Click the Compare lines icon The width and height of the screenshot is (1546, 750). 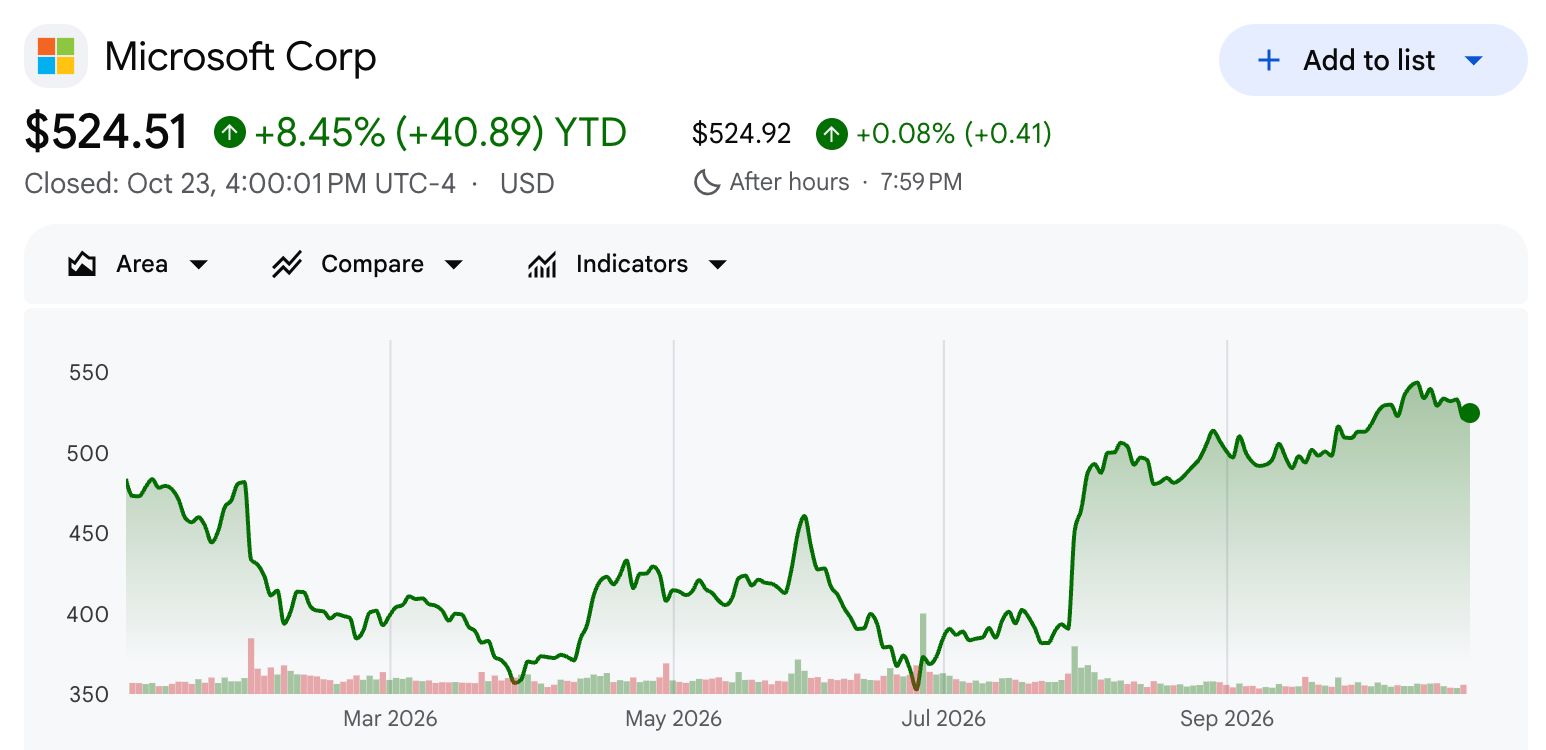287,264
